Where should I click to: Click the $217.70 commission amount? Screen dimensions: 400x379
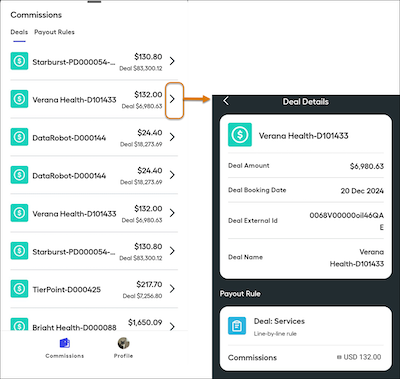tap(149, 284)
